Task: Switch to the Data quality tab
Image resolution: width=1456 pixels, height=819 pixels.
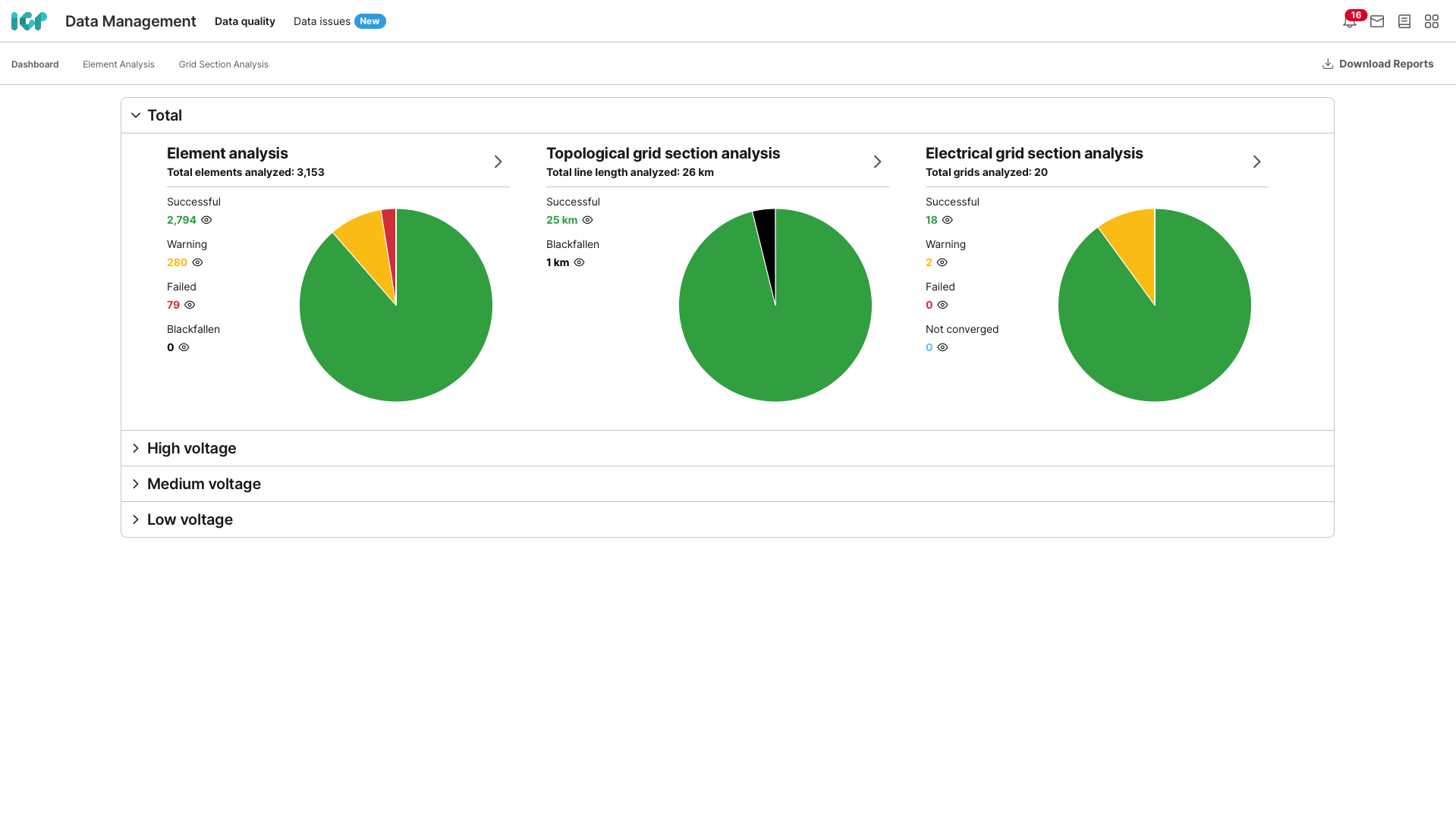Action: (x=244, y=21)
